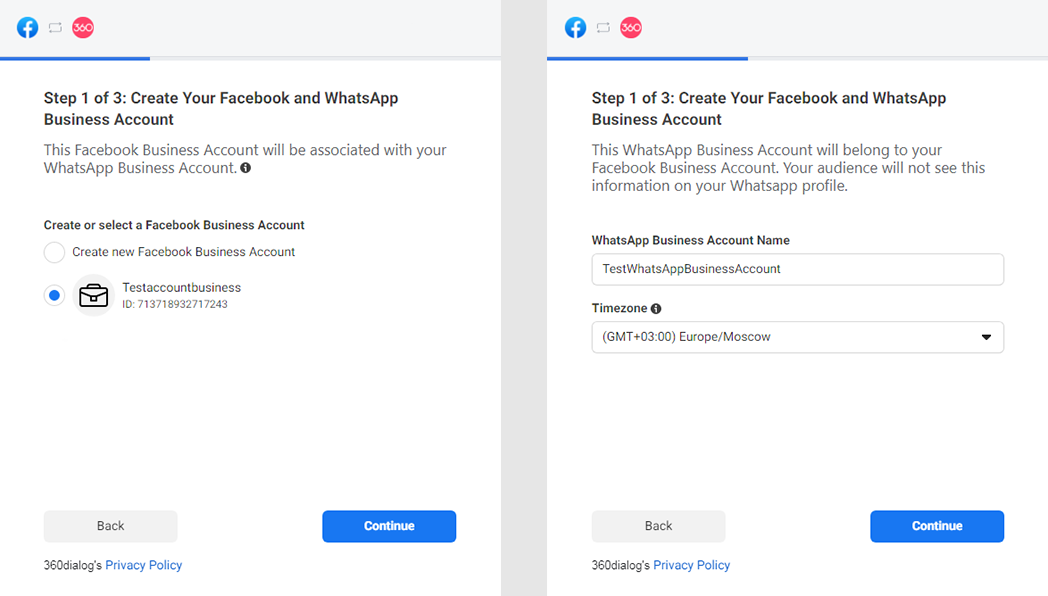Click the arrow on the Timezone combo box
The height and width of the screenshot is (596, 1048).
[986, 337]
